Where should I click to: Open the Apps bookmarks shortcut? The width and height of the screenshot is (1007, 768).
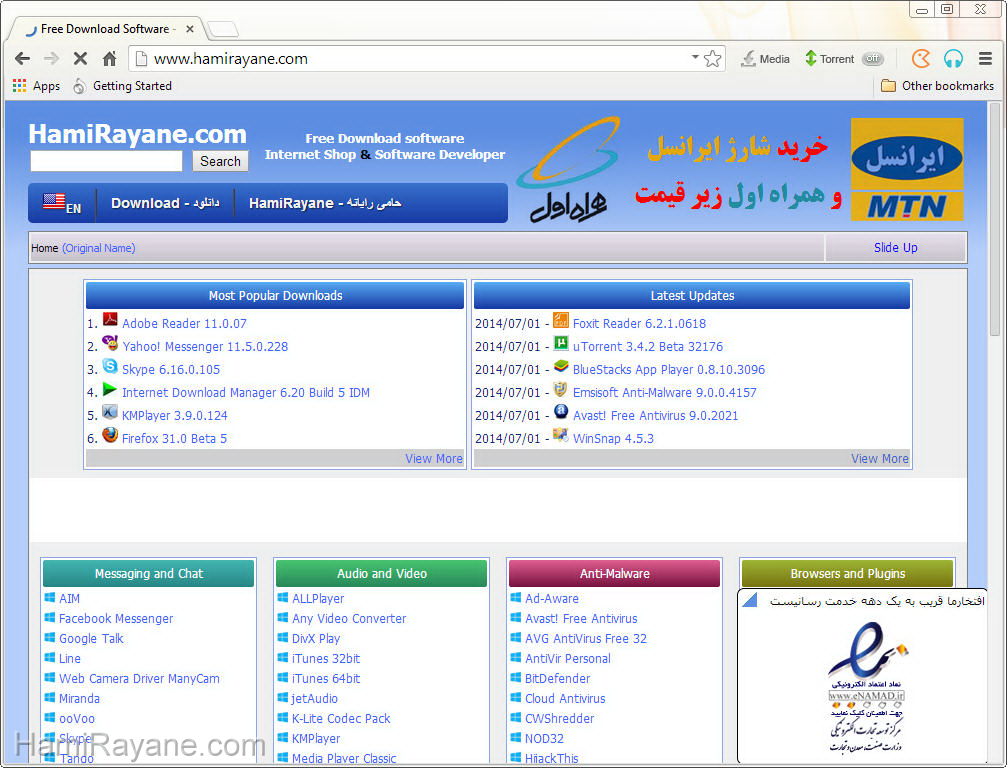click(36, 85)
